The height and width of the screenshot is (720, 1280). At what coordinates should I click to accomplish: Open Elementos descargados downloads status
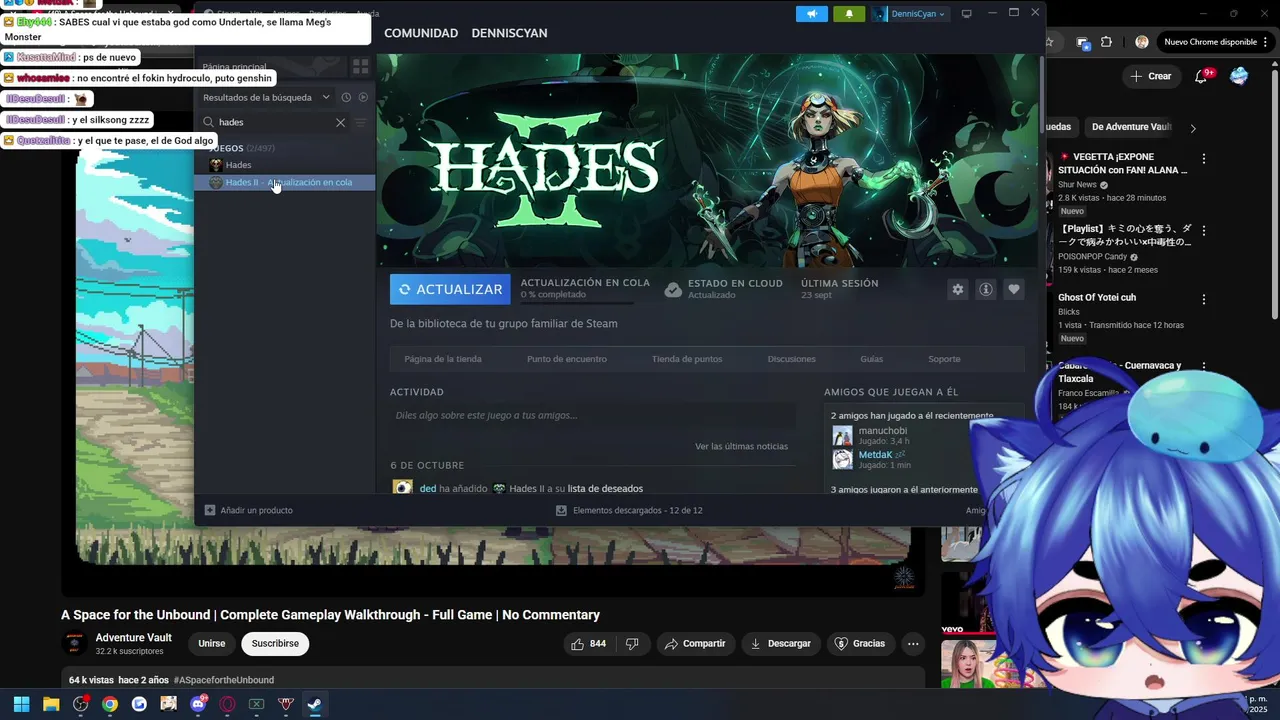pos(629,510)
